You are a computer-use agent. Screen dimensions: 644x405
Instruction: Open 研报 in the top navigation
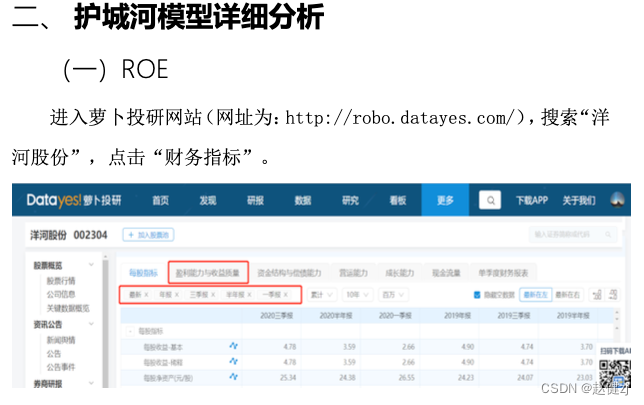[x=255, y=200]
